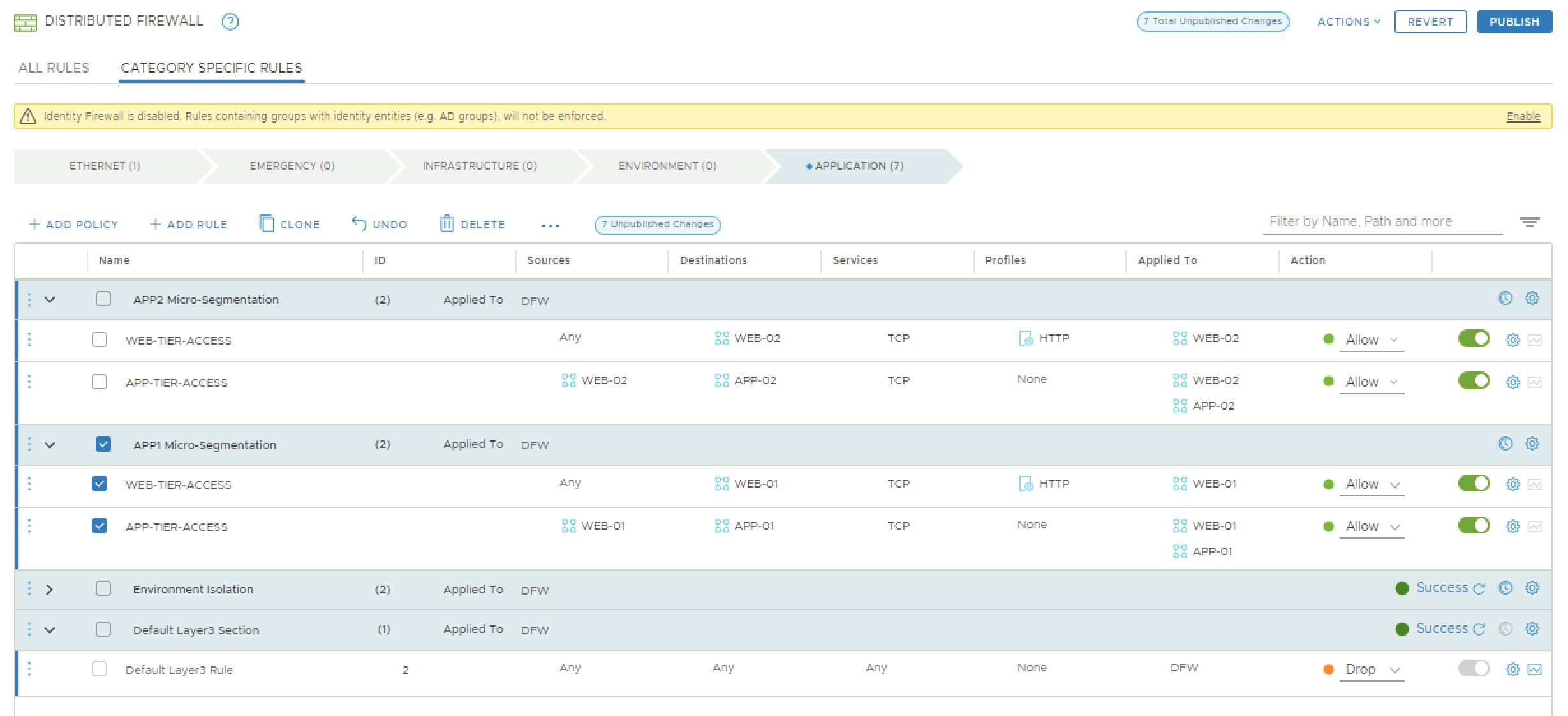Click the Enable link in the warning banner
This screenshot has width=1568, height=716.
(x=1523, y=116)
